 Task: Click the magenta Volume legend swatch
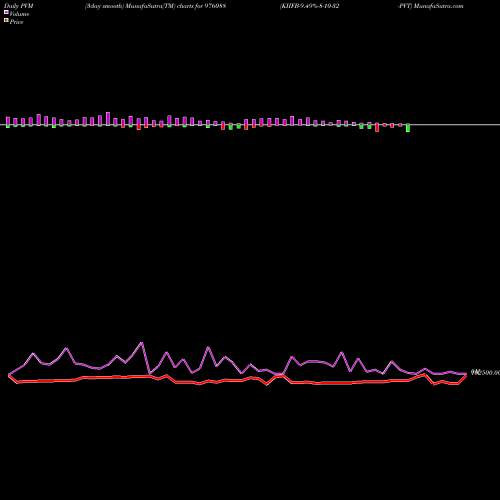(6, 12)
